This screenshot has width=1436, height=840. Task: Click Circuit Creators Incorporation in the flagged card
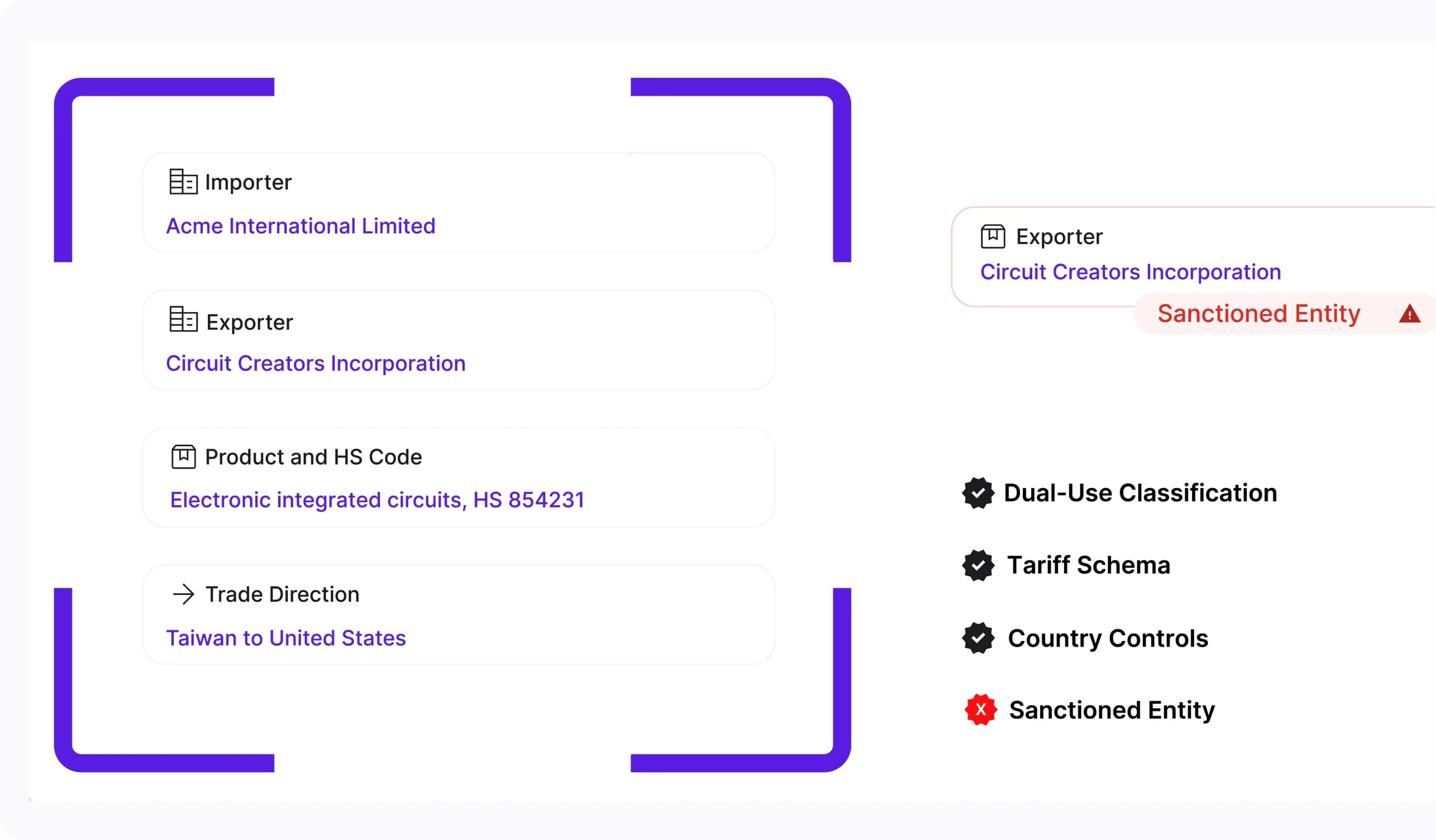pyautogui.click(x=1130, y=272)
